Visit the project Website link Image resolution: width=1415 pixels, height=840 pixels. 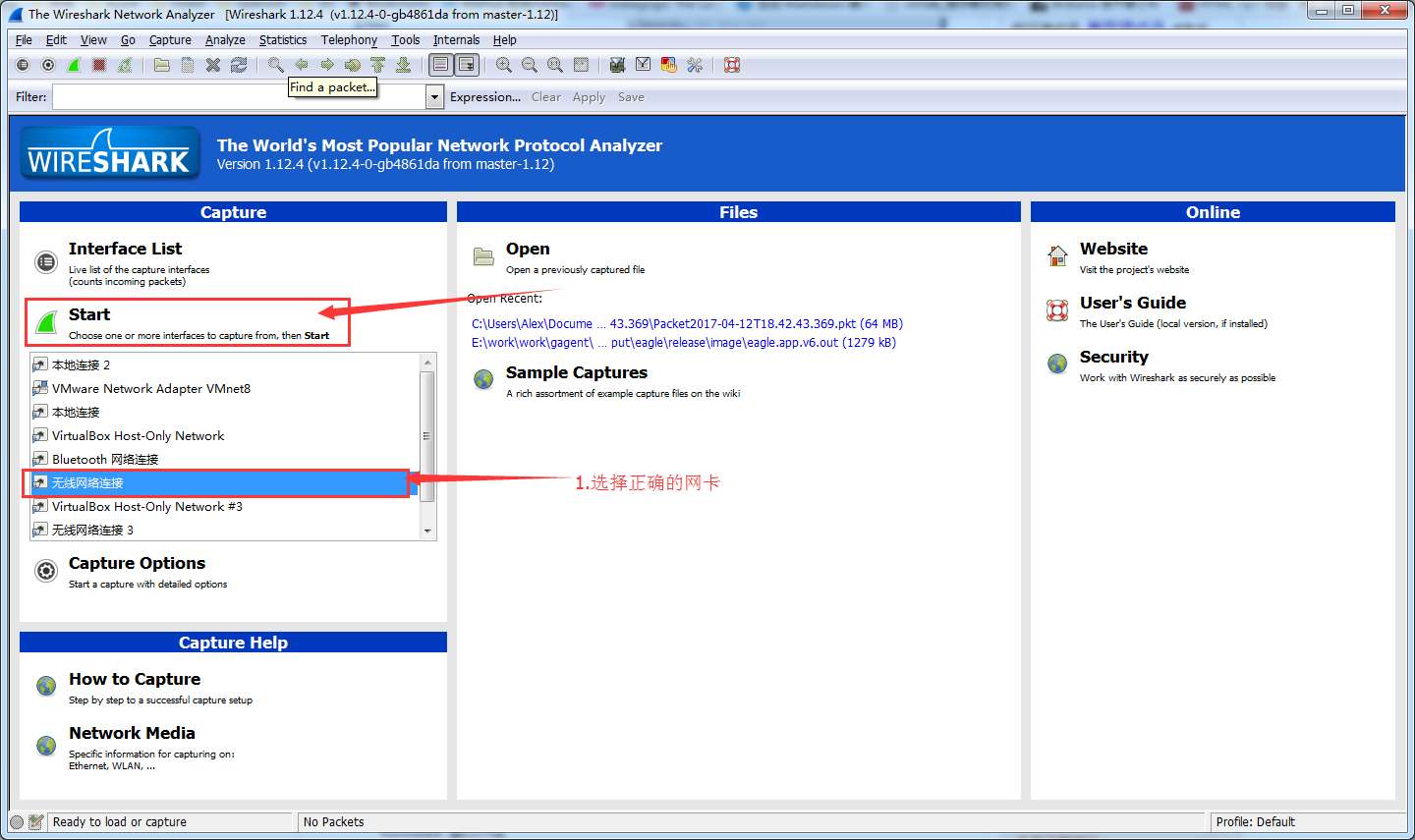[1113, 249]
